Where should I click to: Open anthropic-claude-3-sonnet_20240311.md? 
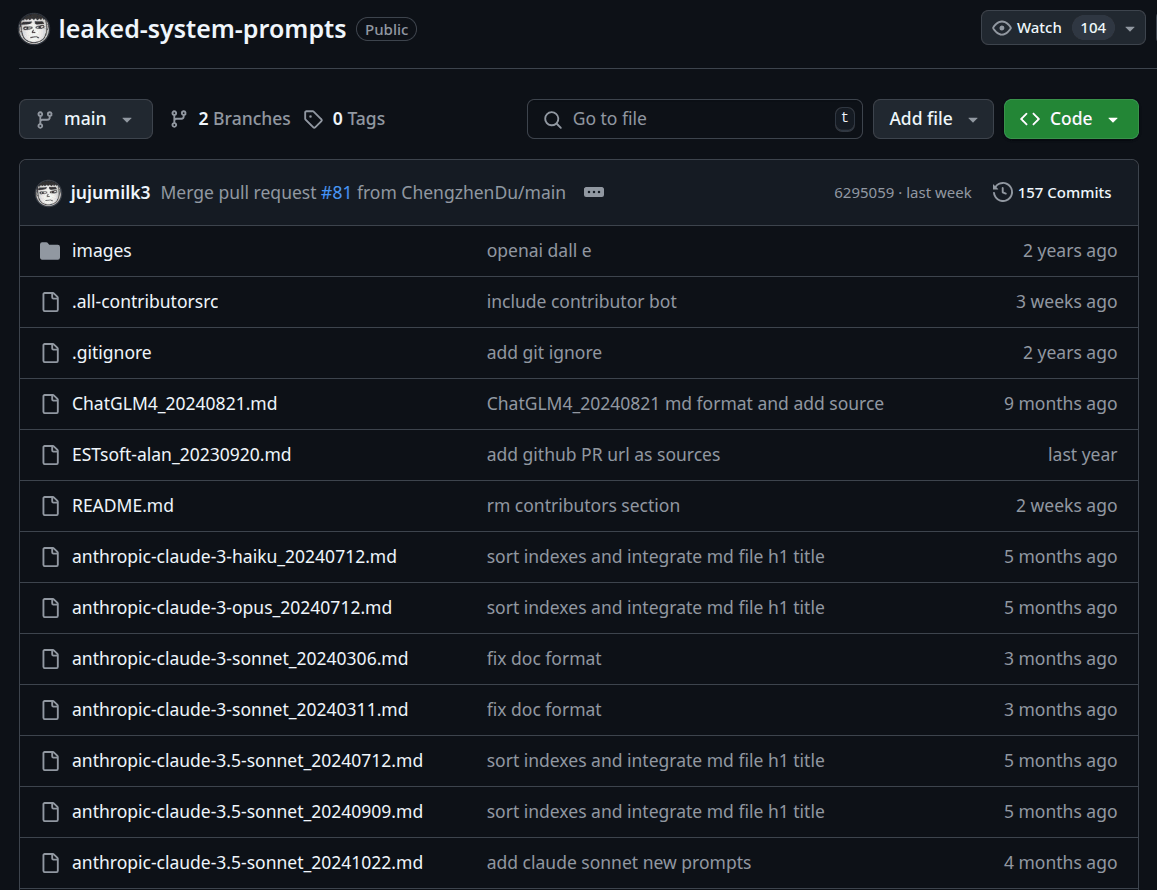pyautogui.click(x=240, y=709)
